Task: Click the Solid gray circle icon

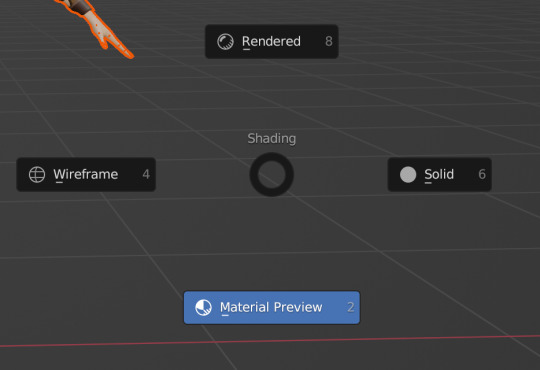Action: (408, 174)
